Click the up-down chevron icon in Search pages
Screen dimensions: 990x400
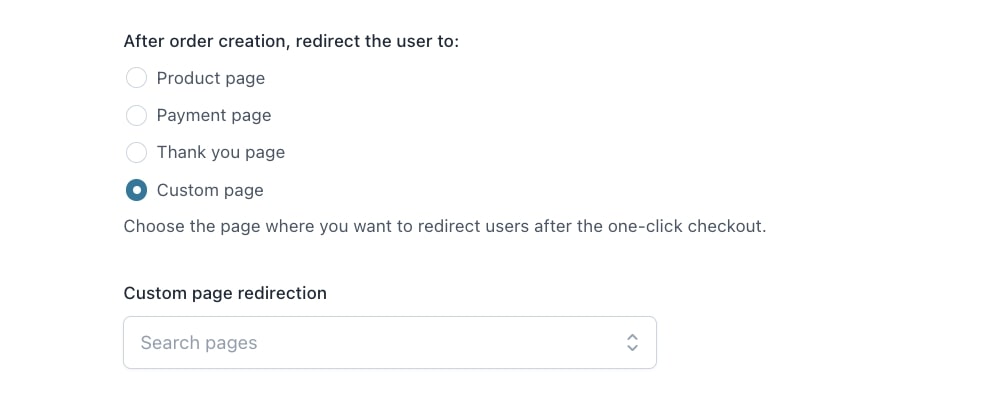click(x=632, y=343)
